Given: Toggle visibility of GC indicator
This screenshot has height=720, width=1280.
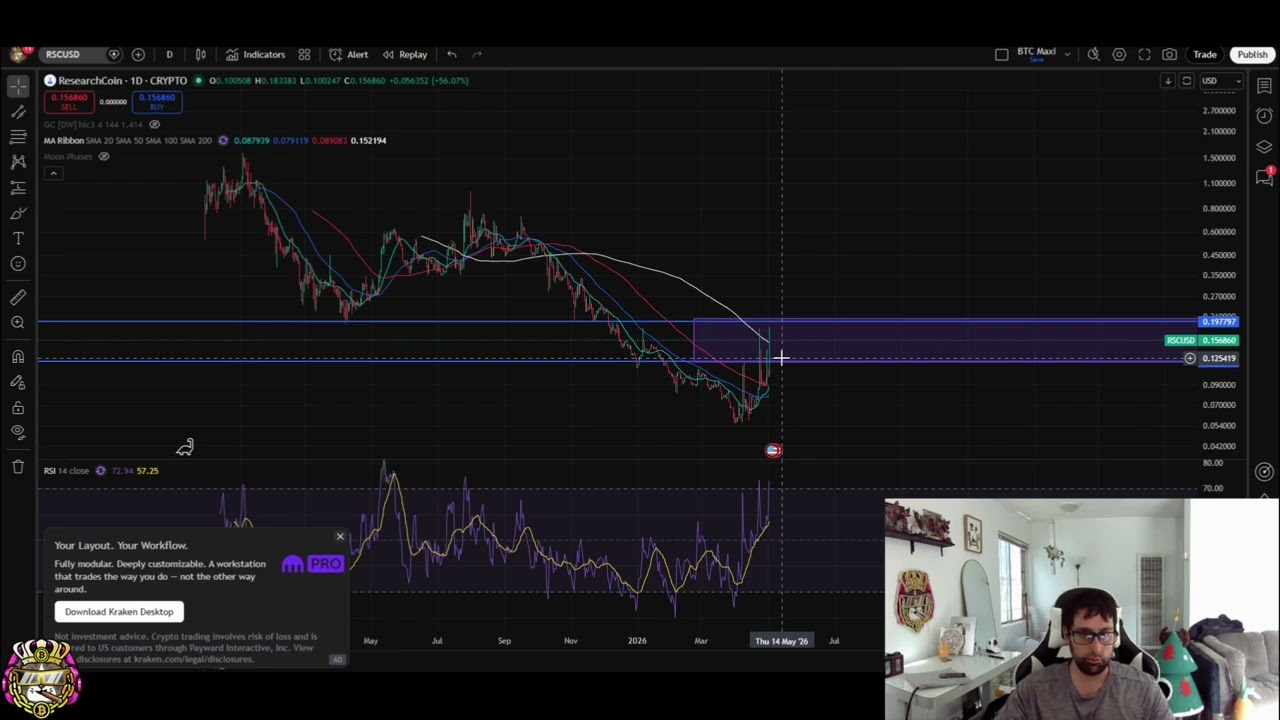Looking at the screenshot, I should click(x=154, y=124).
